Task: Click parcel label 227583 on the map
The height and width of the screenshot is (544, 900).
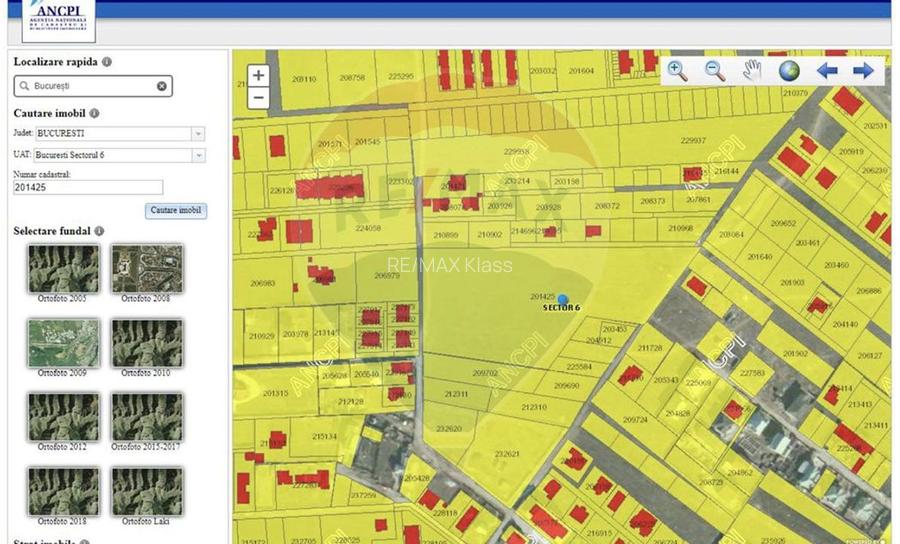Action: [x=752, y=373]
